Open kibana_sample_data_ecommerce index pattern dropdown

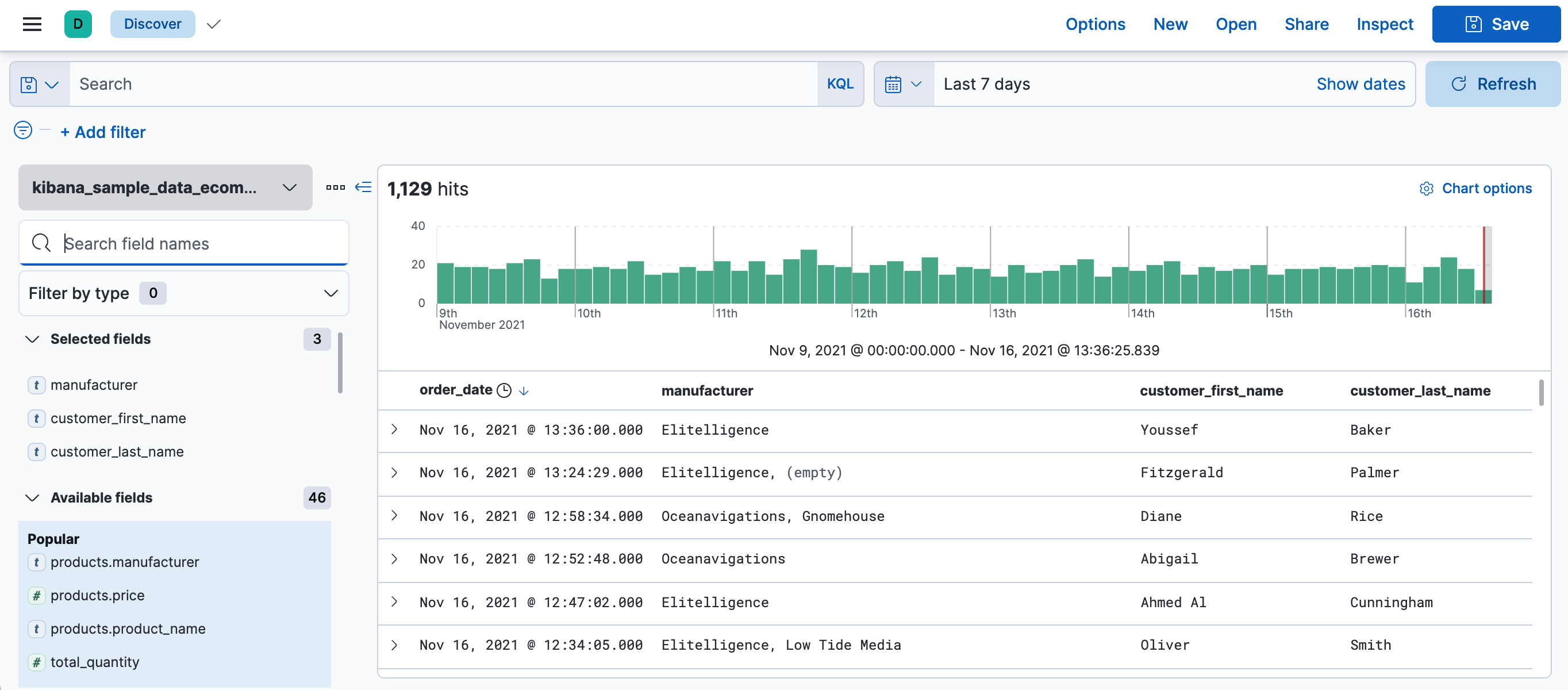(x=165, y=187)
